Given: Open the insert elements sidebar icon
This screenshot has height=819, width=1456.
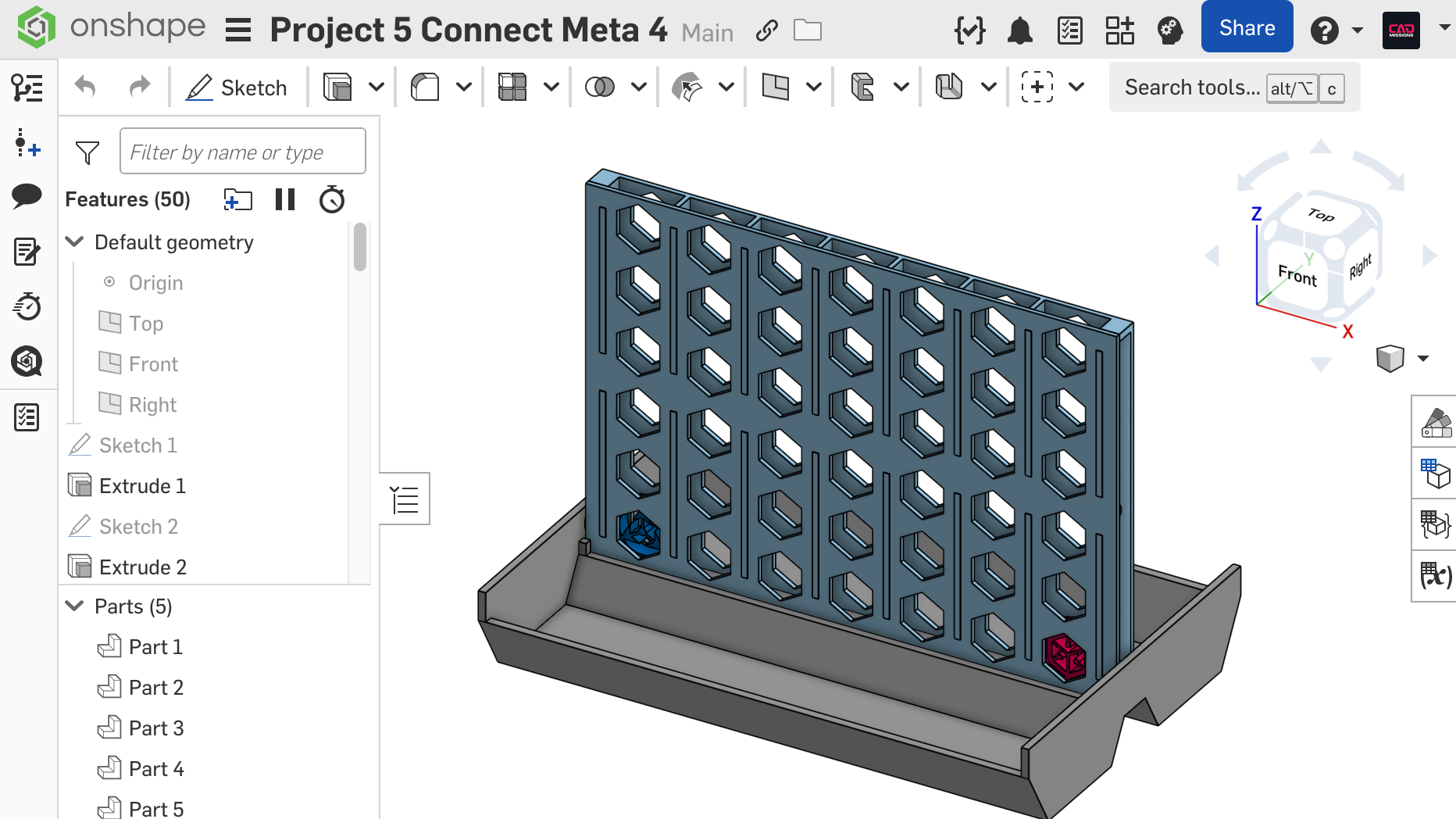Looking at the screenshot, I should 27,143.
